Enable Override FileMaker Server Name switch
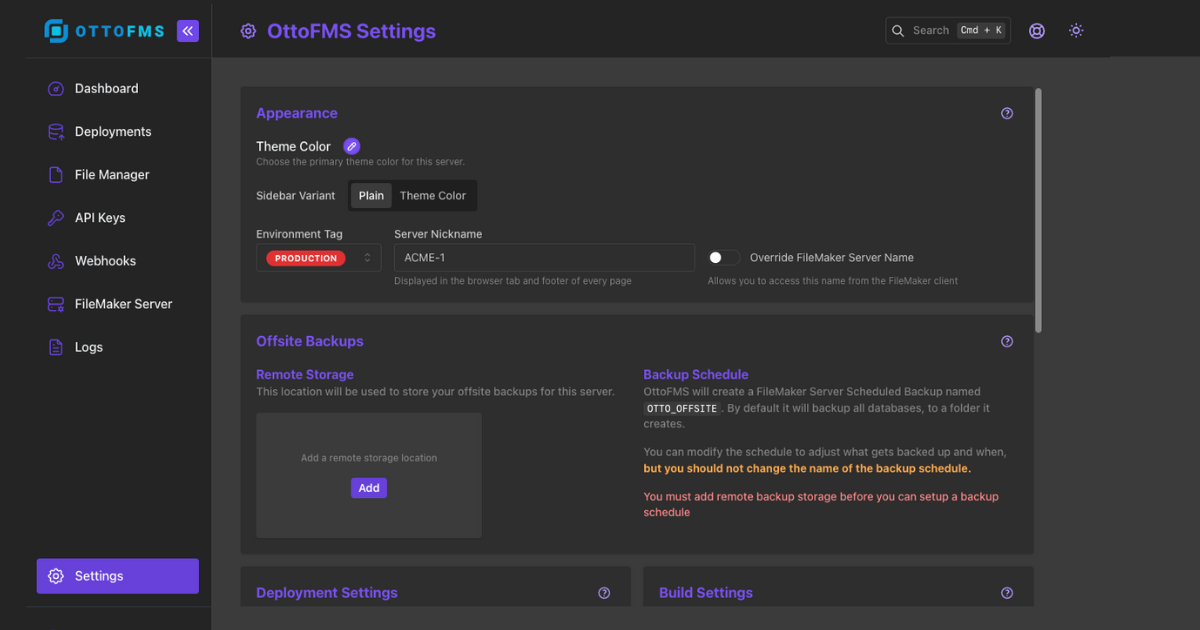The height and width of the screenshot is (630, 1200). point(724,258)
